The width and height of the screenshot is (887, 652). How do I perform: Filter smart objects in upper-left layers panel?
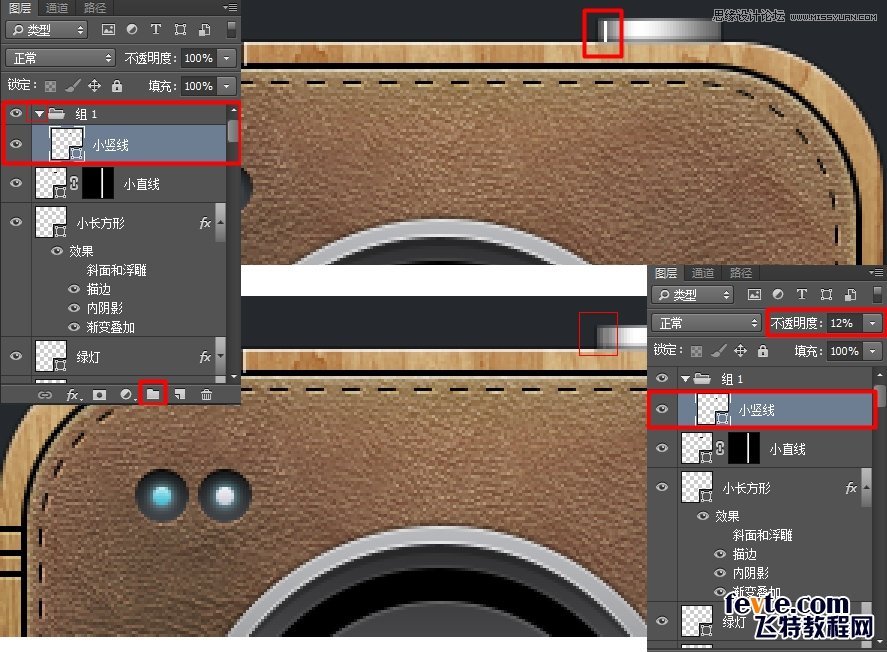point(205,29)
